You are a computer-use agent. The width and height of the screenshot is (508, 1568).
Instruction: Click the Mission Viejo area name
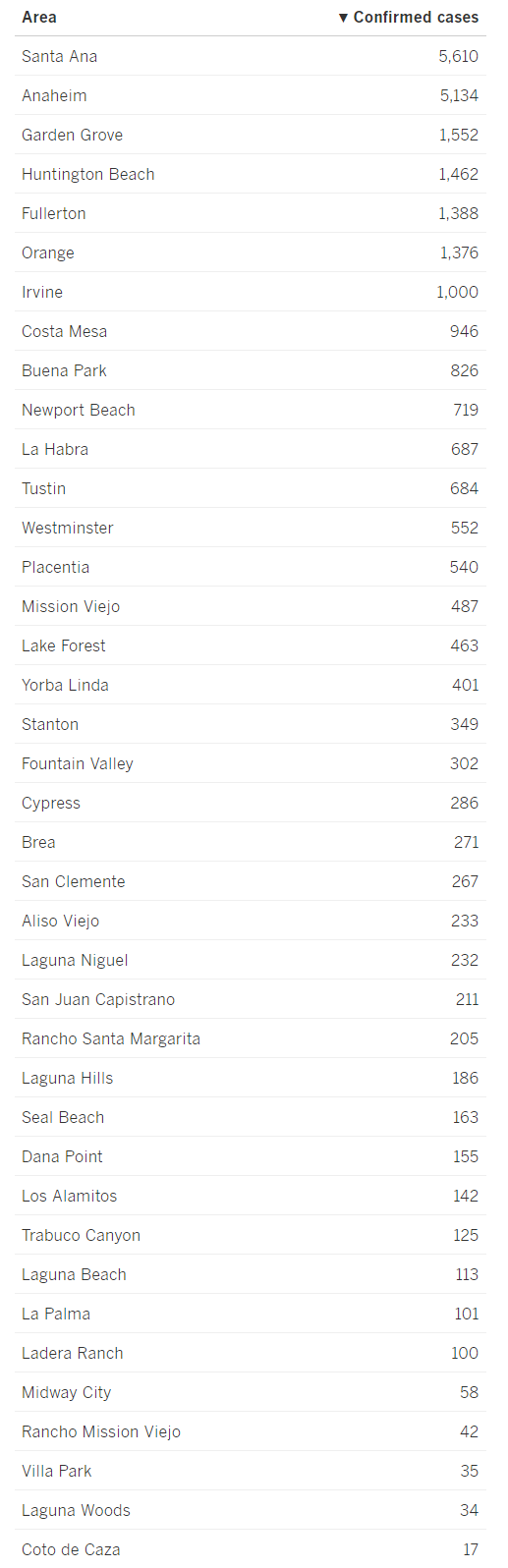tap(71, 606)
